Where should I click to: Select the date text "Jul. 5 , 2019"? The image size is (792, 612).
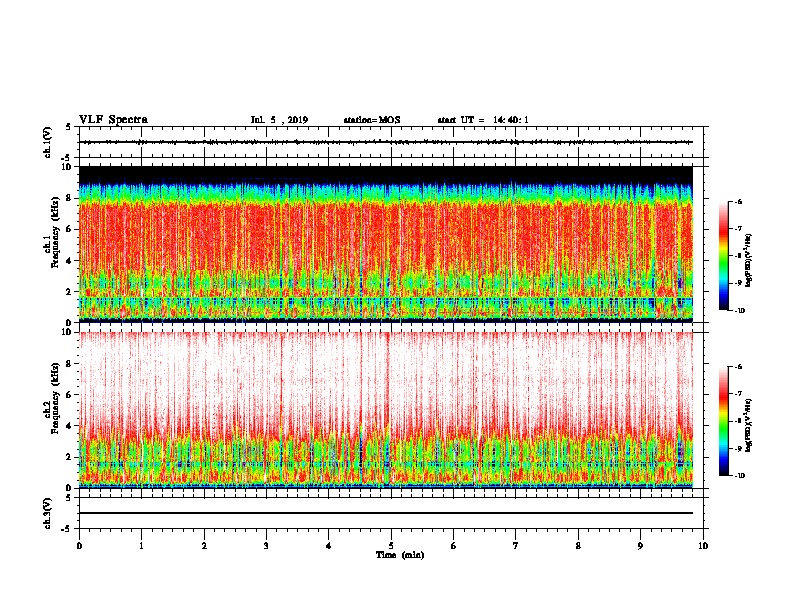279,120
